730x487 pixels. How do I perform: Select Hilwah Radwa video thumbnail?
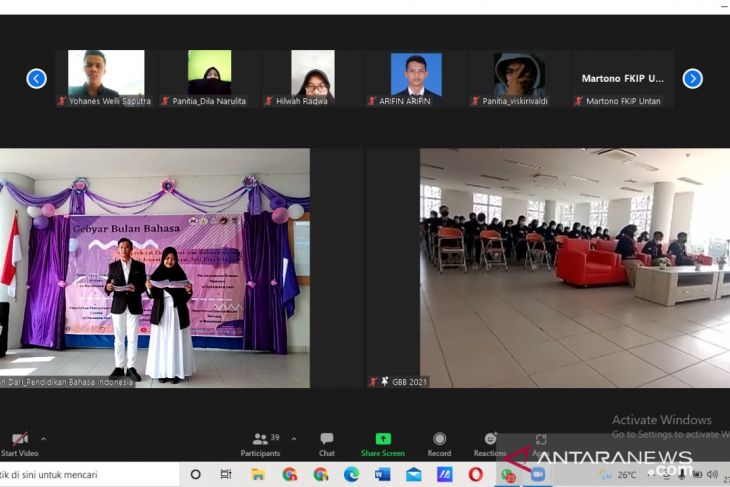pos(313,78)
